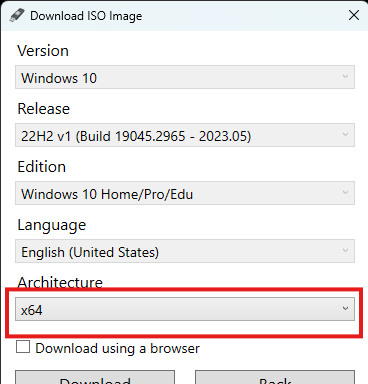368x384 pixels.
Task: Click the Download button
Action: 95,377
